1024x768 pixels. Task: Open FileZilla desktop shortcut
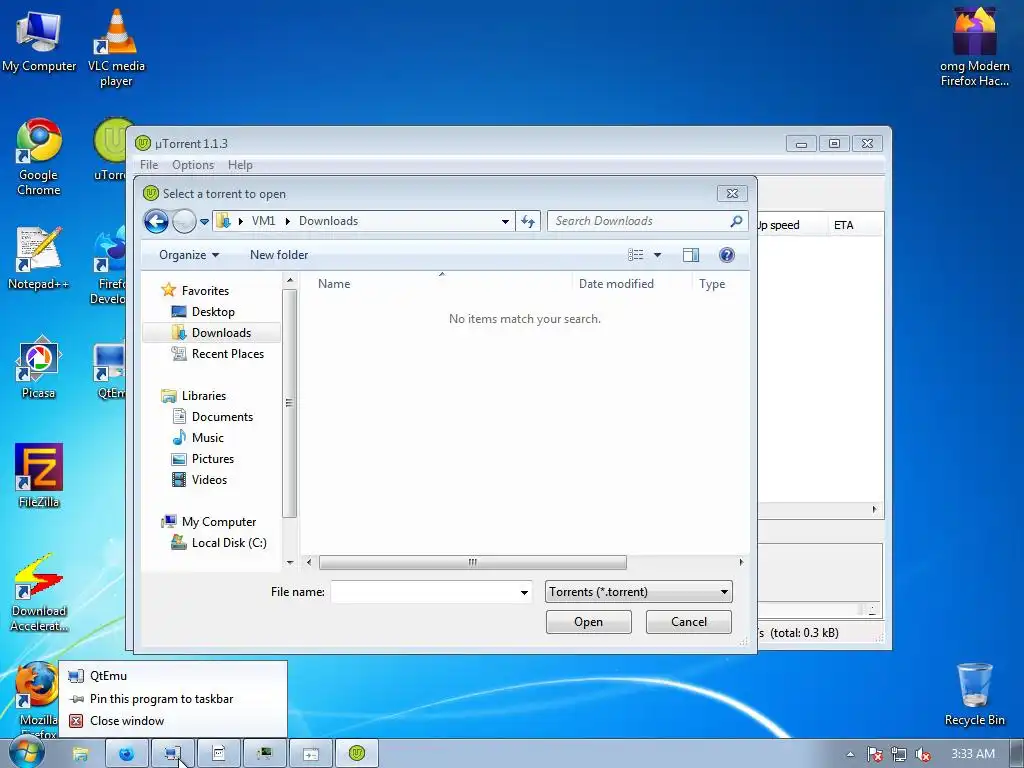[39, 475]
